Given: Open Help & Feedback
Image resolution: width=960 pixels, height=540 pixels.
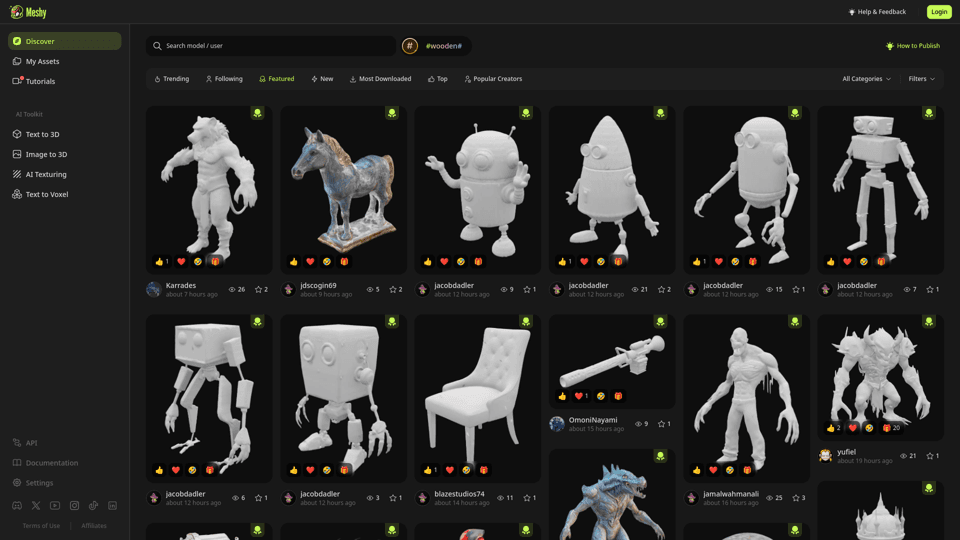Looking at the screenshot, I should (x=877, y=12).
